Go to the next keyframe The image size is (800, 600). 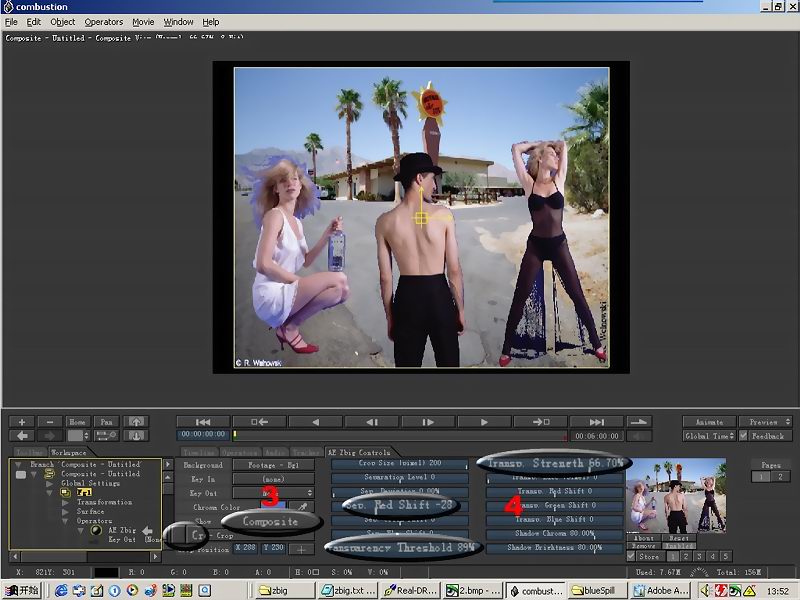(541, 422)
